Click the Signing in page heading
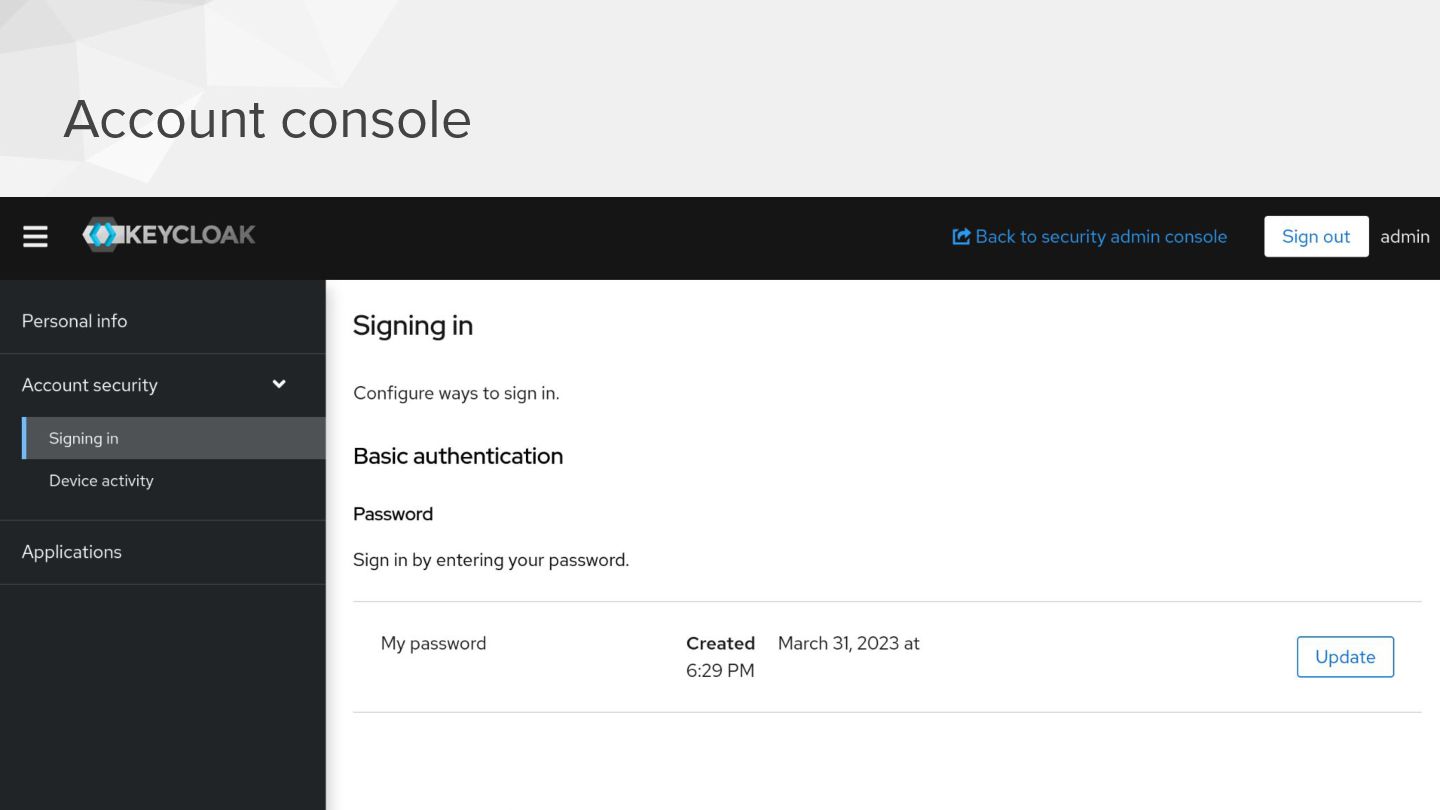Viewport: 1440px width, 810px height. click(413, 326)
